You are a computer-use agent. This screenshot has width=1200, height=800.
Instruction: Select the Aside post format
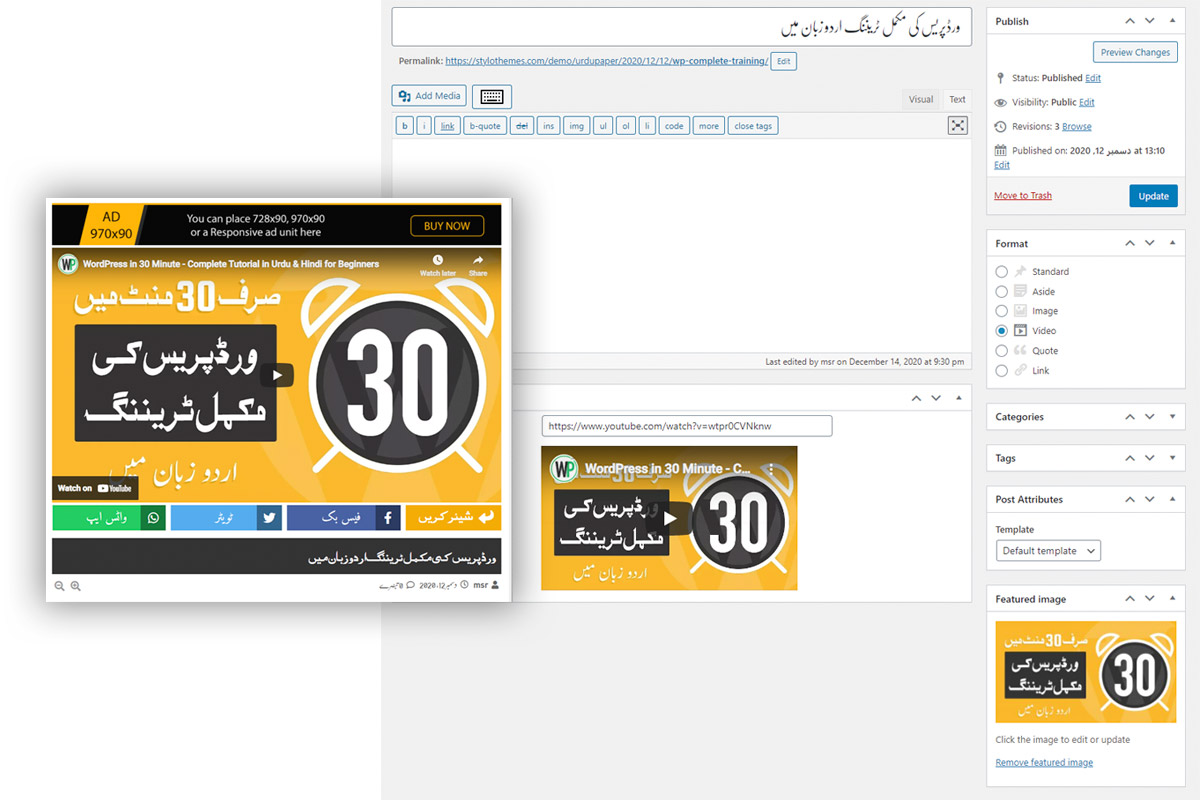click(1002, 291)
